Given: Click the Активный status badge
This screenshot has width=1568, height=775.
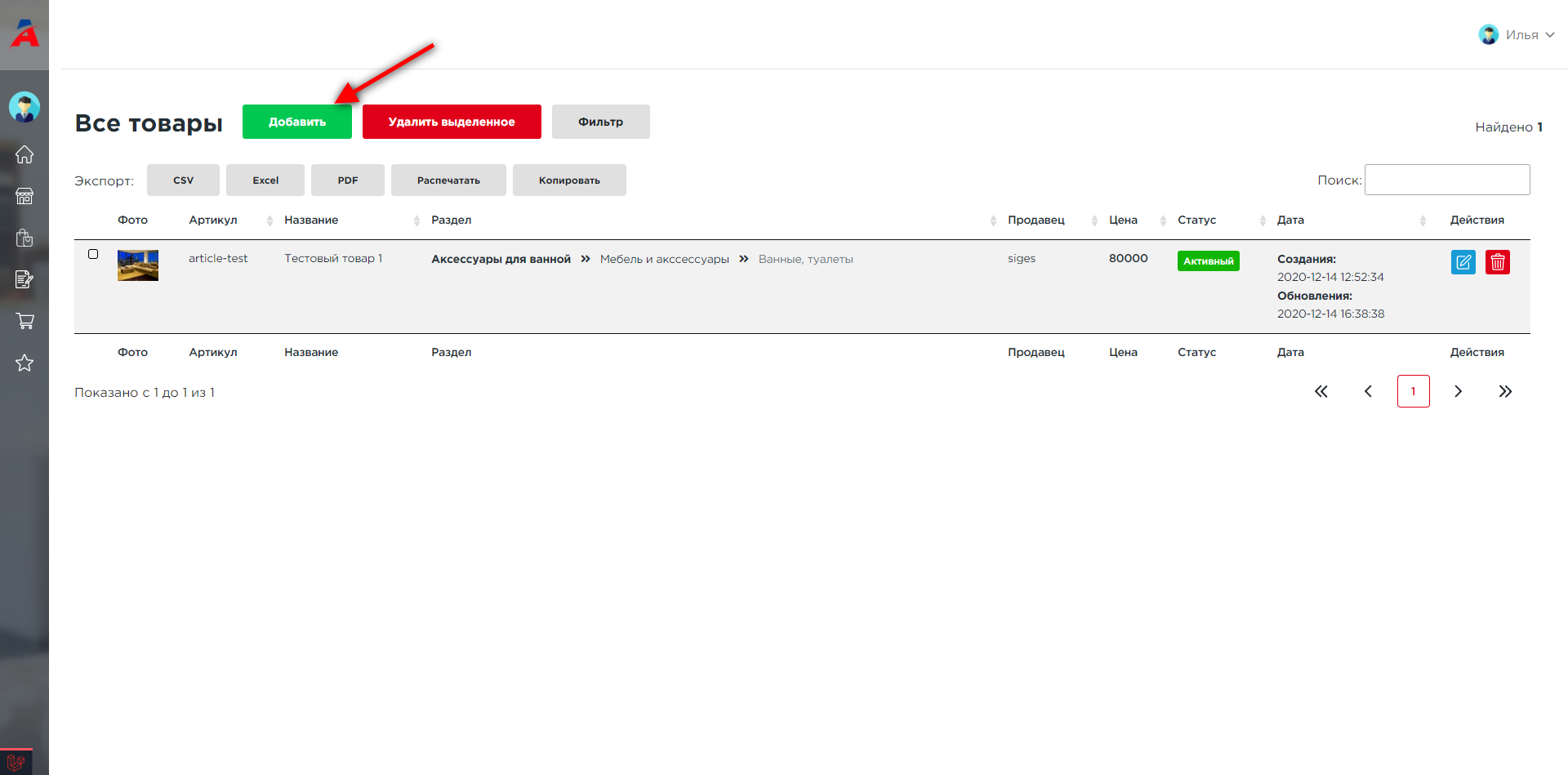Looking at the screenshot, I should (1209, 261).
